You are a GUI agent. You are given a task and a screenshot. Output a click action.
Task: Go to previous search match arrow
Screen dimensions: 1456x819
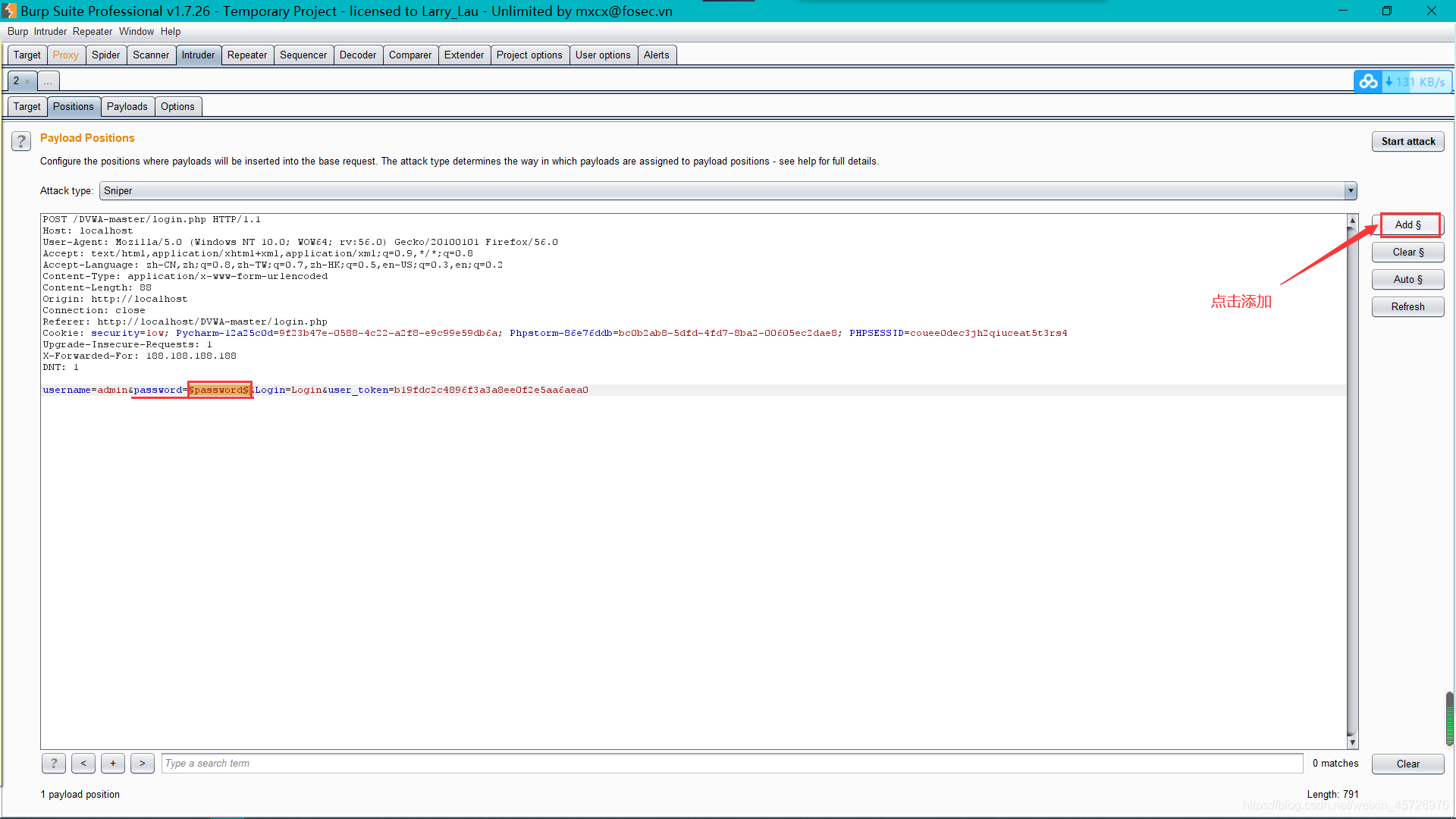(83, 763)
